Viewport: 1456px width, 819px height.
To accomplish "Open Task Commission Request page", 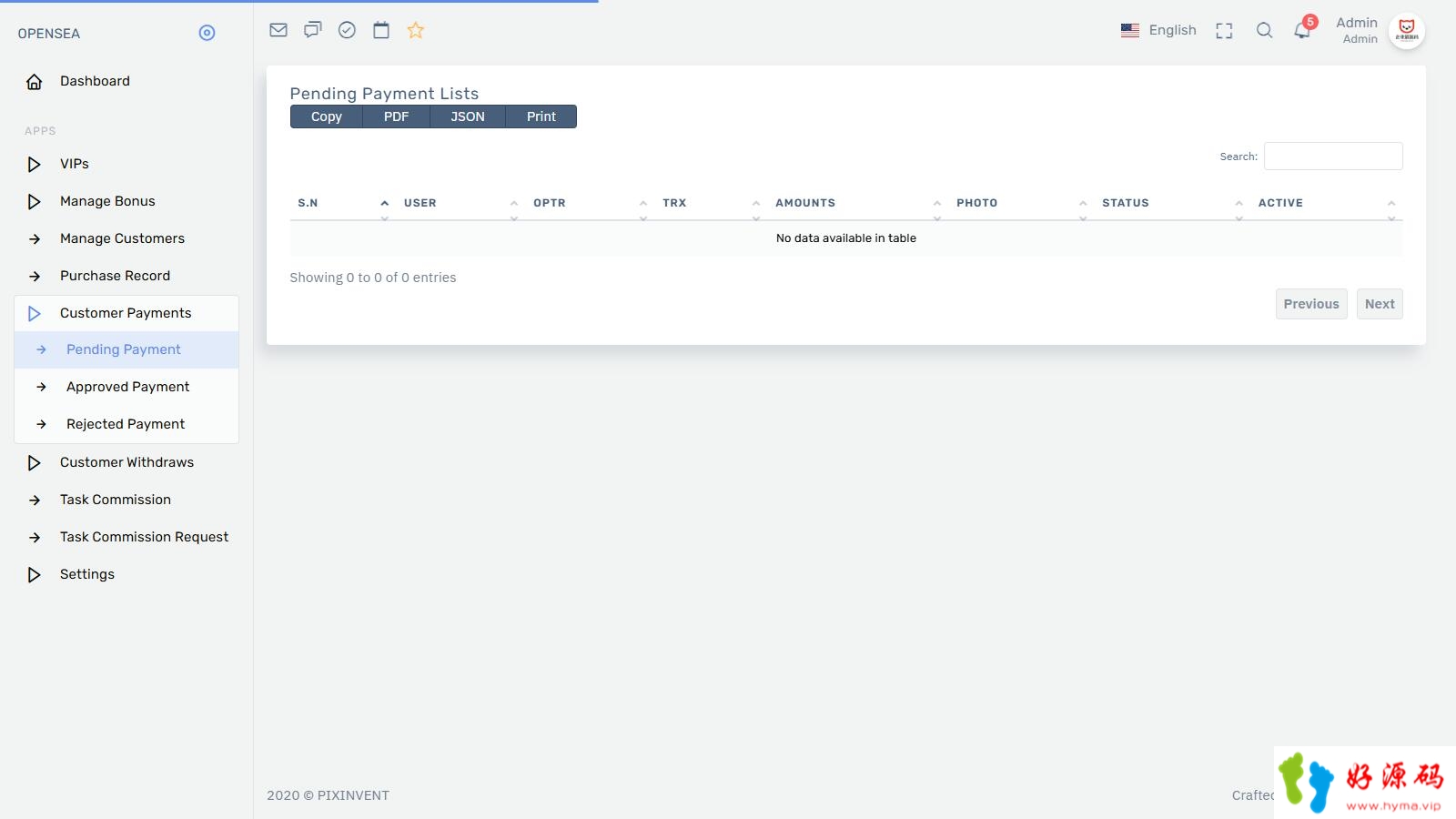I will click(126, 537).
